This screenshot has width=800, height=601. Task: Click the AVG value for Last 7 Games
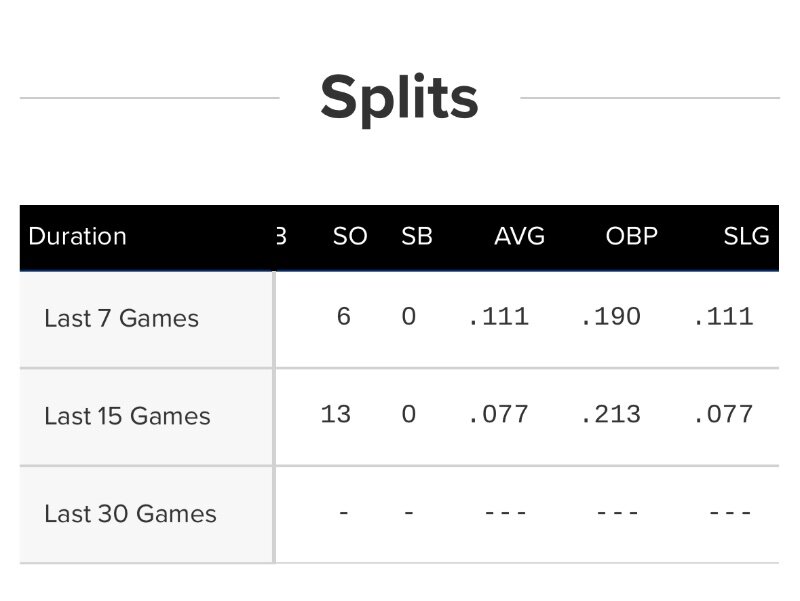coord(498,318)
